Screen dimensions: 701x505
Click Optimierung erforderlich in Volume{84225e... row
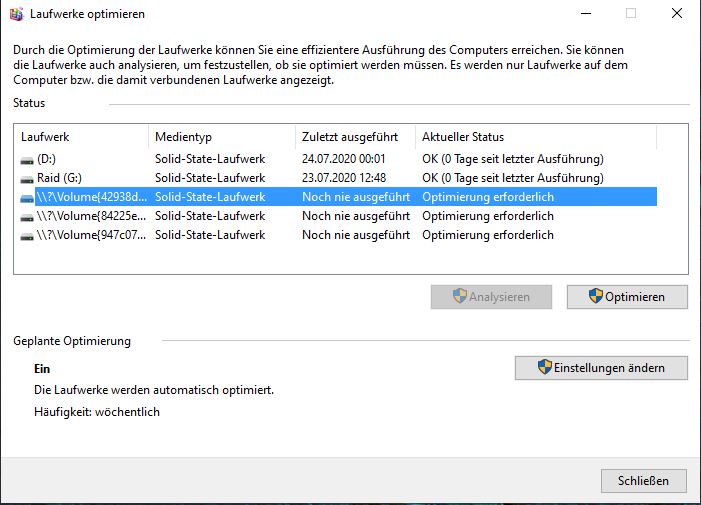[x=488, y=216]
